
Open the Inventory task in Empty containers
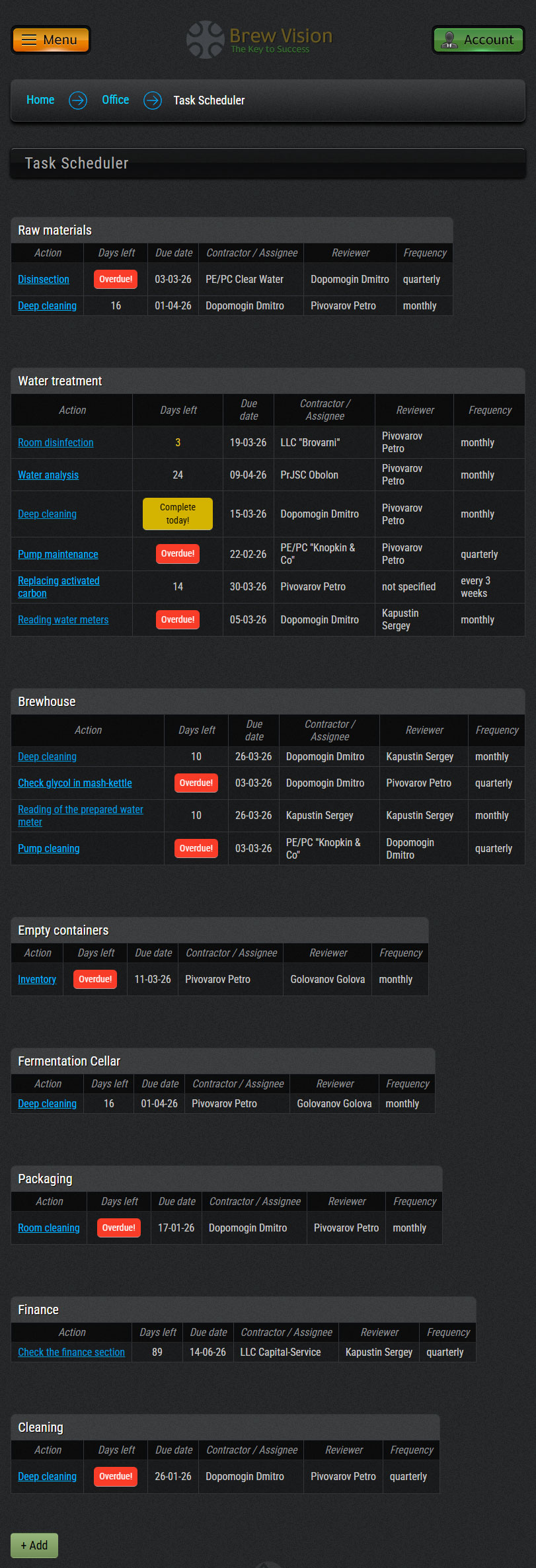coord(37,980)
